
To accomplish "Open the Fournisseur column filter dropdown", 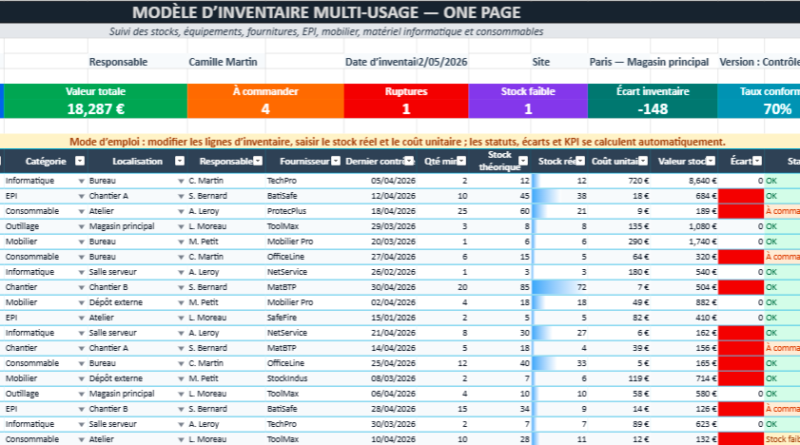I will click(x=336, y=161).
